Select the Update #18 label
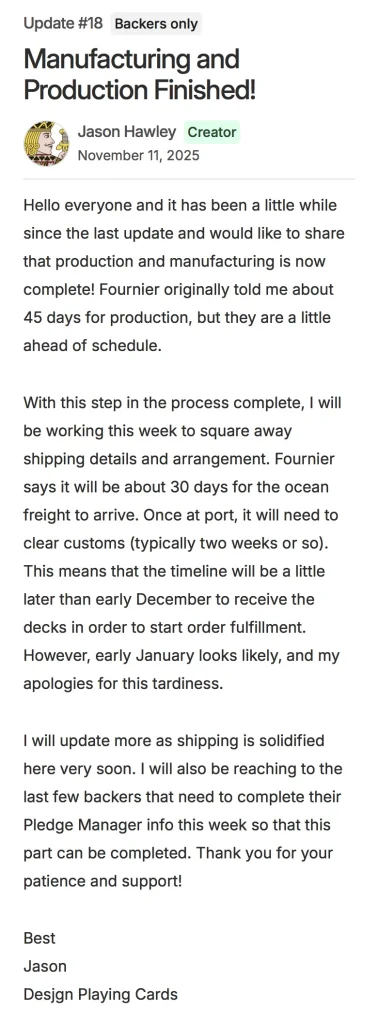Viewport: 378px width, 1024px height. click(x=63, y=24)
